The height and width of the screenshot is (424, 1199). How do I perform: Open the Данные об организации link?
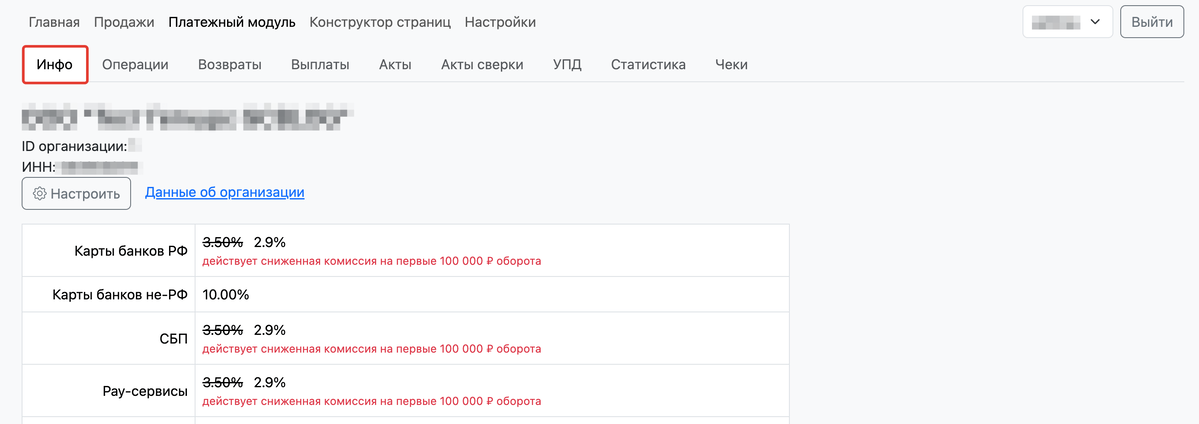pos(224,192)
